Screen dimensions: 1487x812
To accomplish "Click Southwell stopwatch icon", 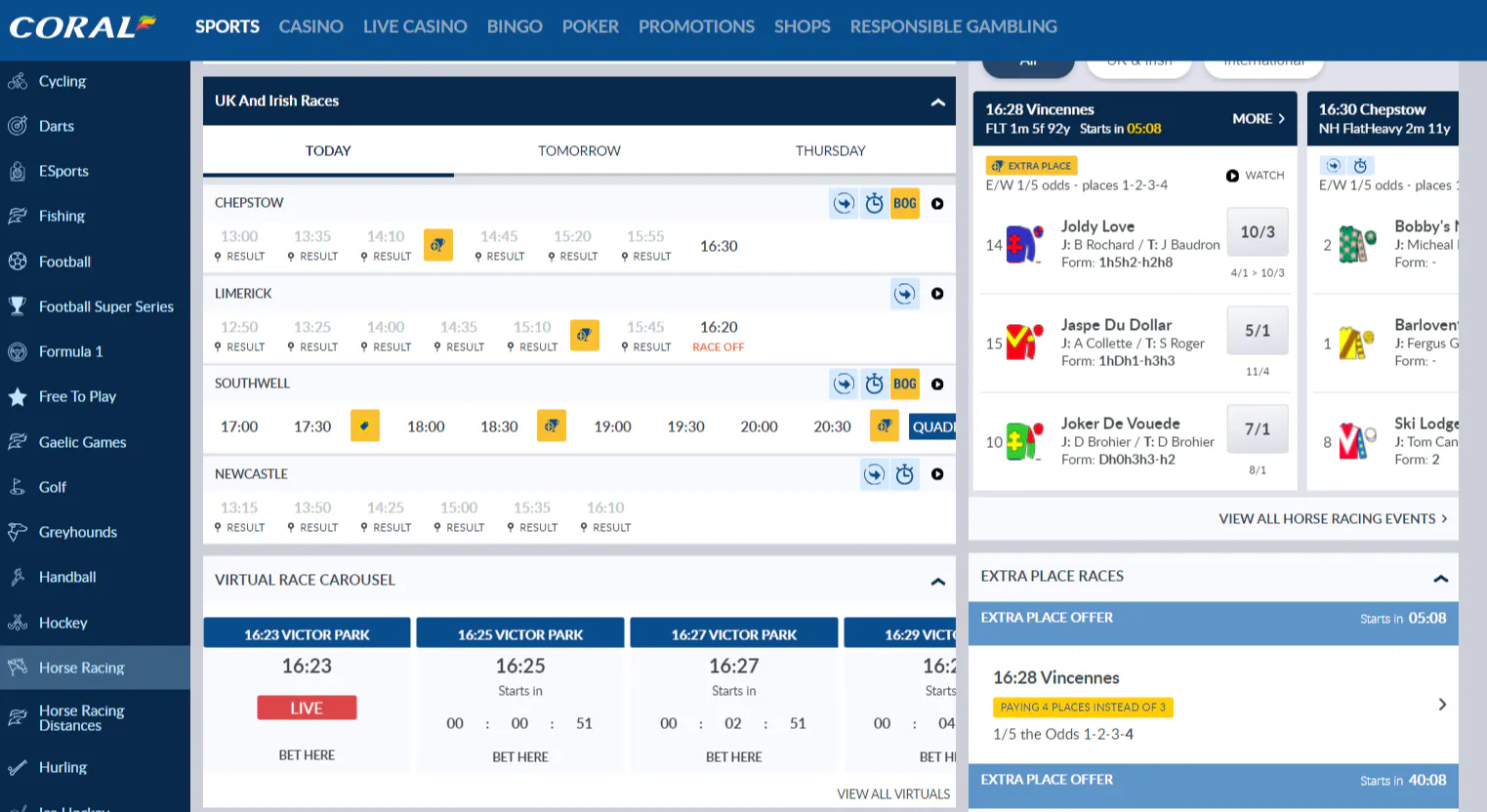I will [875, 384].
